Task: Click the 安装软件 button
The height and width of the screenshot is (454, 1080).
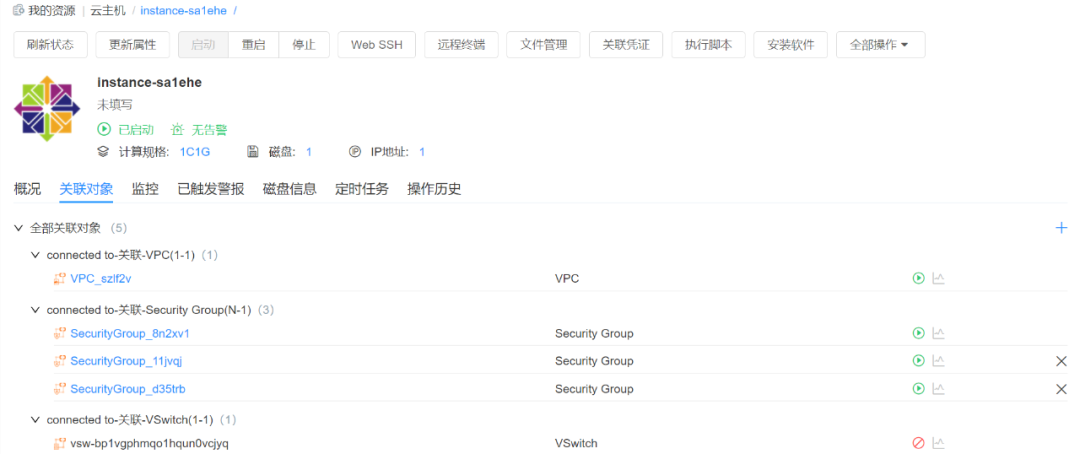Action: [791, 45]
